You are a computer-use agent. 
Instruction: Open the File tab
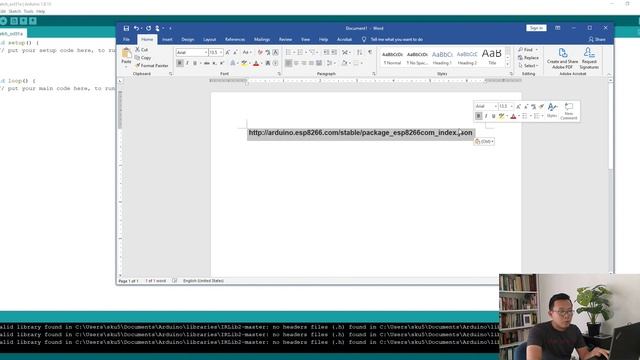127,40
